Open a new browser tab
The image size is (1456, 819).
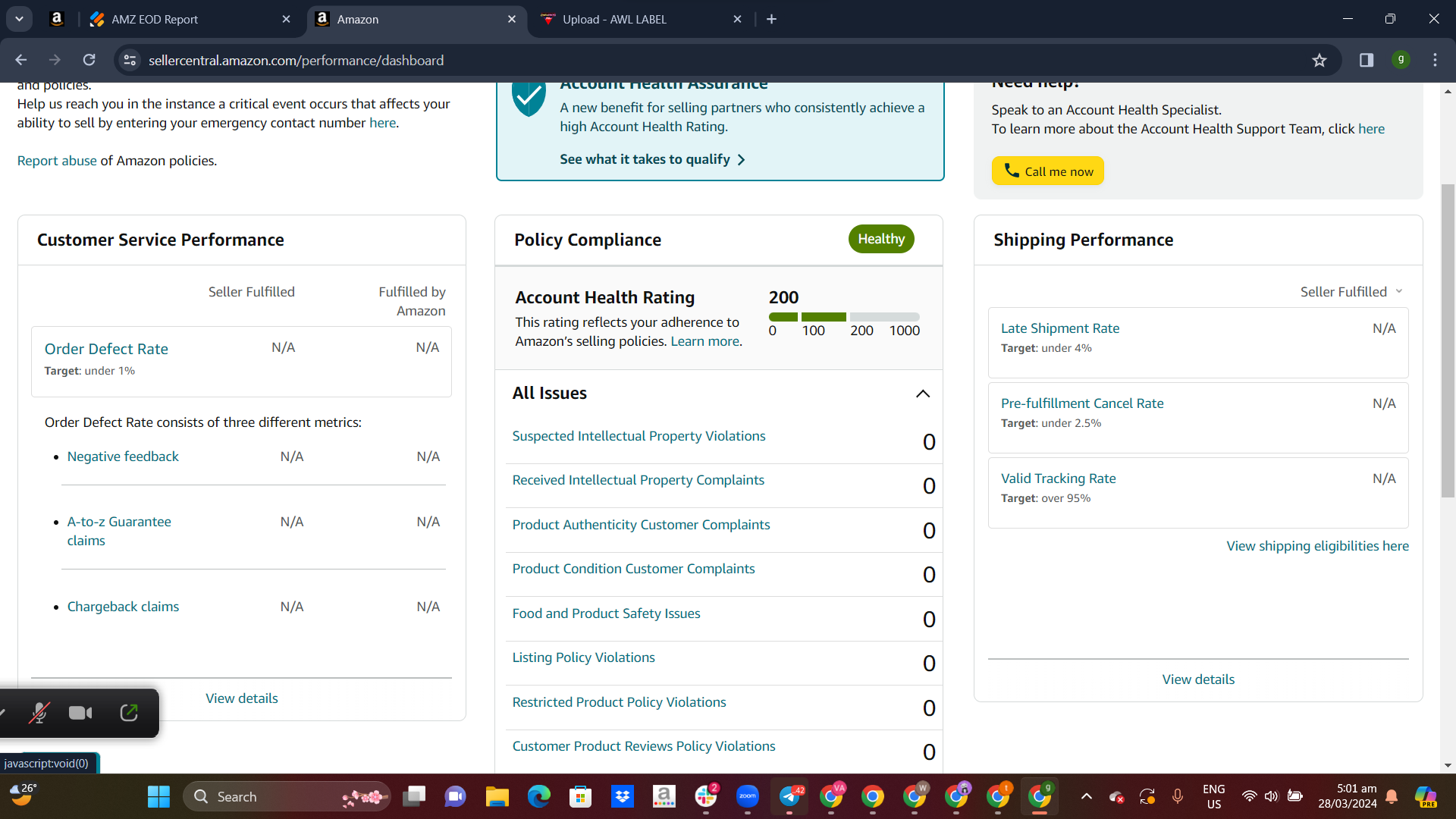point(771,19)
